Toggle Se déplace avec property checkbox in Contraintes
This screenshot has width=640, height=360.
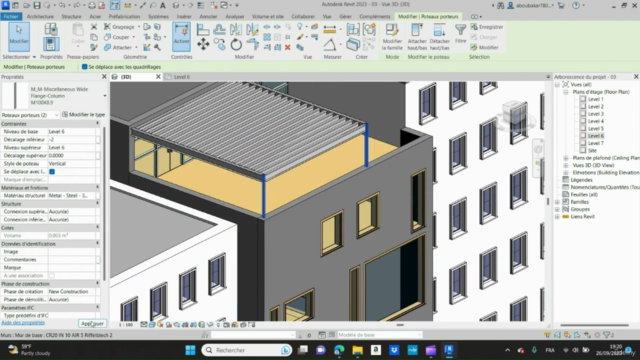pos(52,171)
